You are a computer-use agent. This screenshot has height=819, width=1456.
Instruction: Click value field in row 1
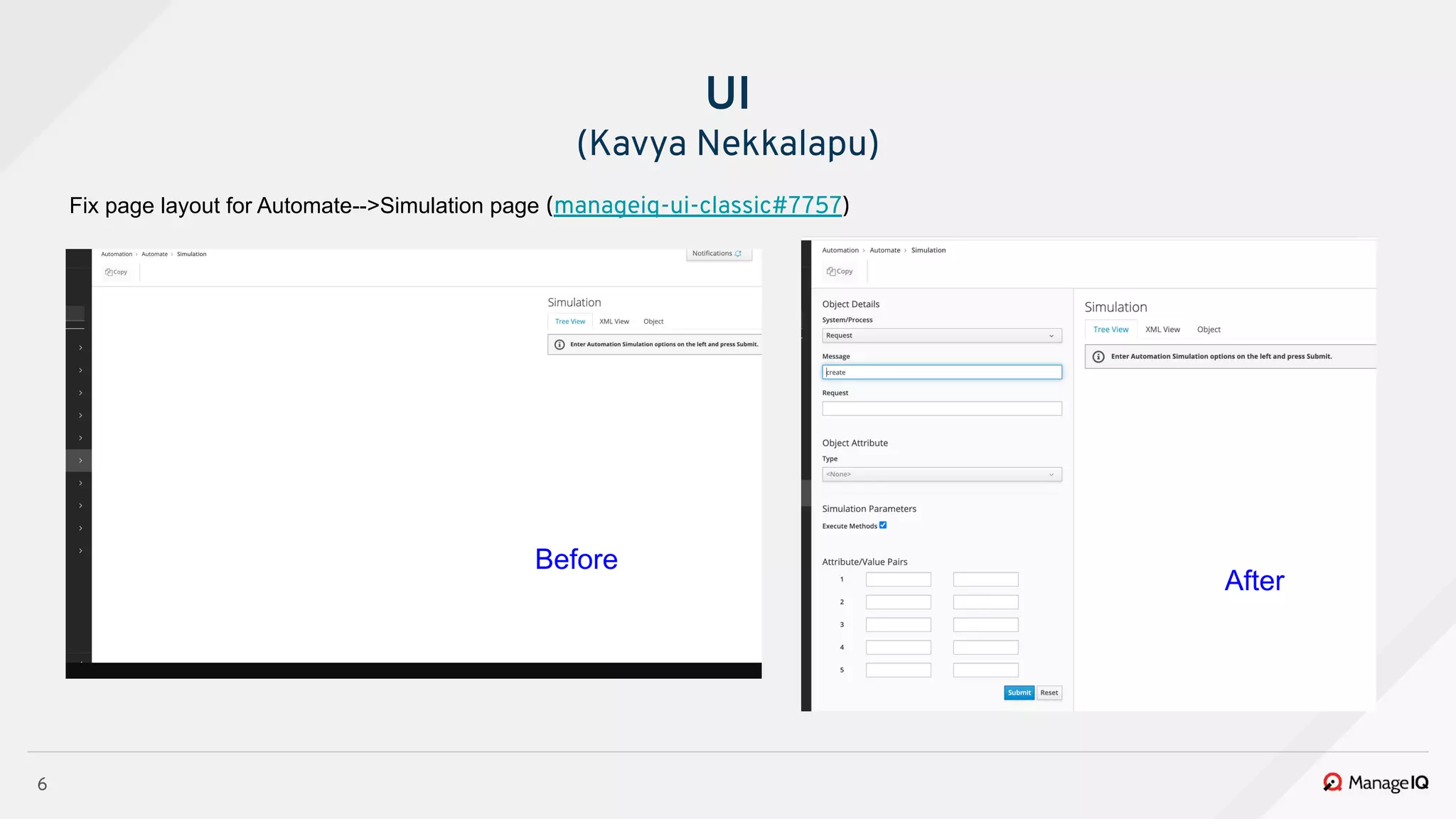coord(986,580)
